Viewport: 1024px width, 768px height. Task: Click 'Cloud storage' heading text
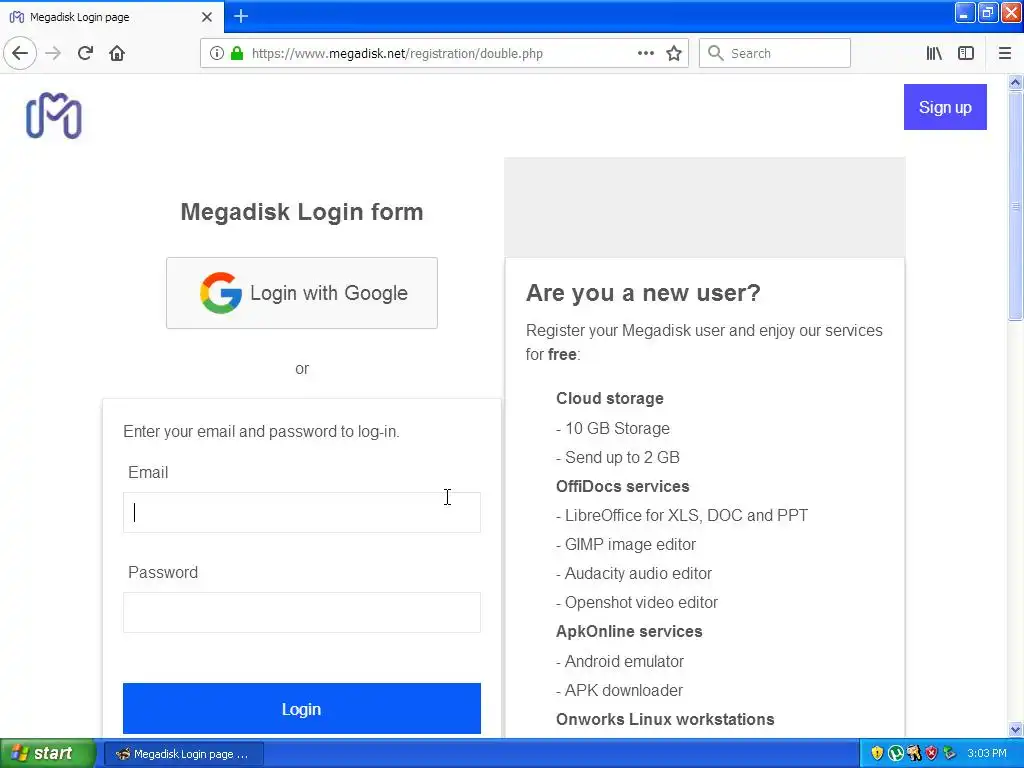[610, 398]
